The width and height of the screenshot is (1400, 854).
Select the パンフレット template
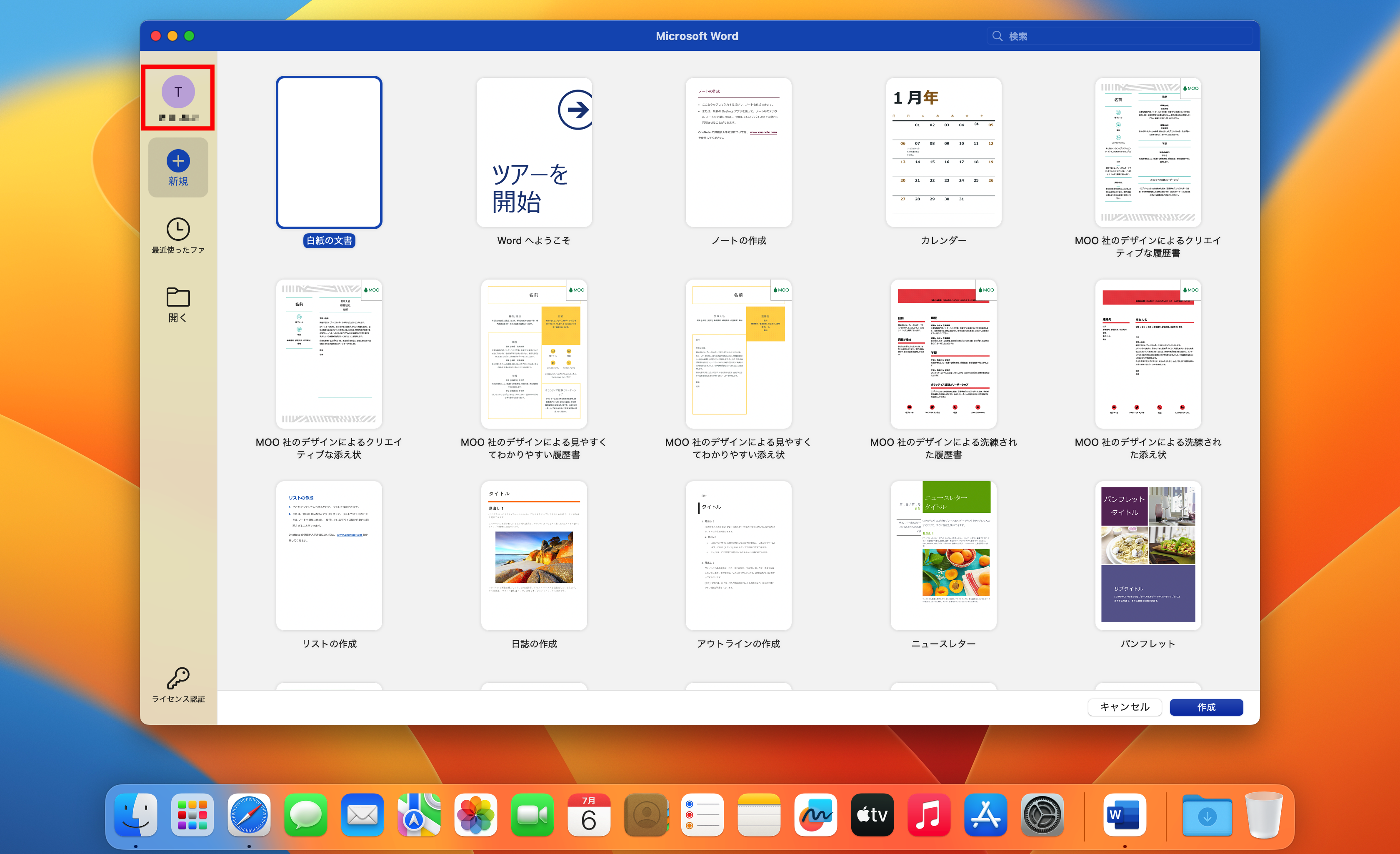1148,556
